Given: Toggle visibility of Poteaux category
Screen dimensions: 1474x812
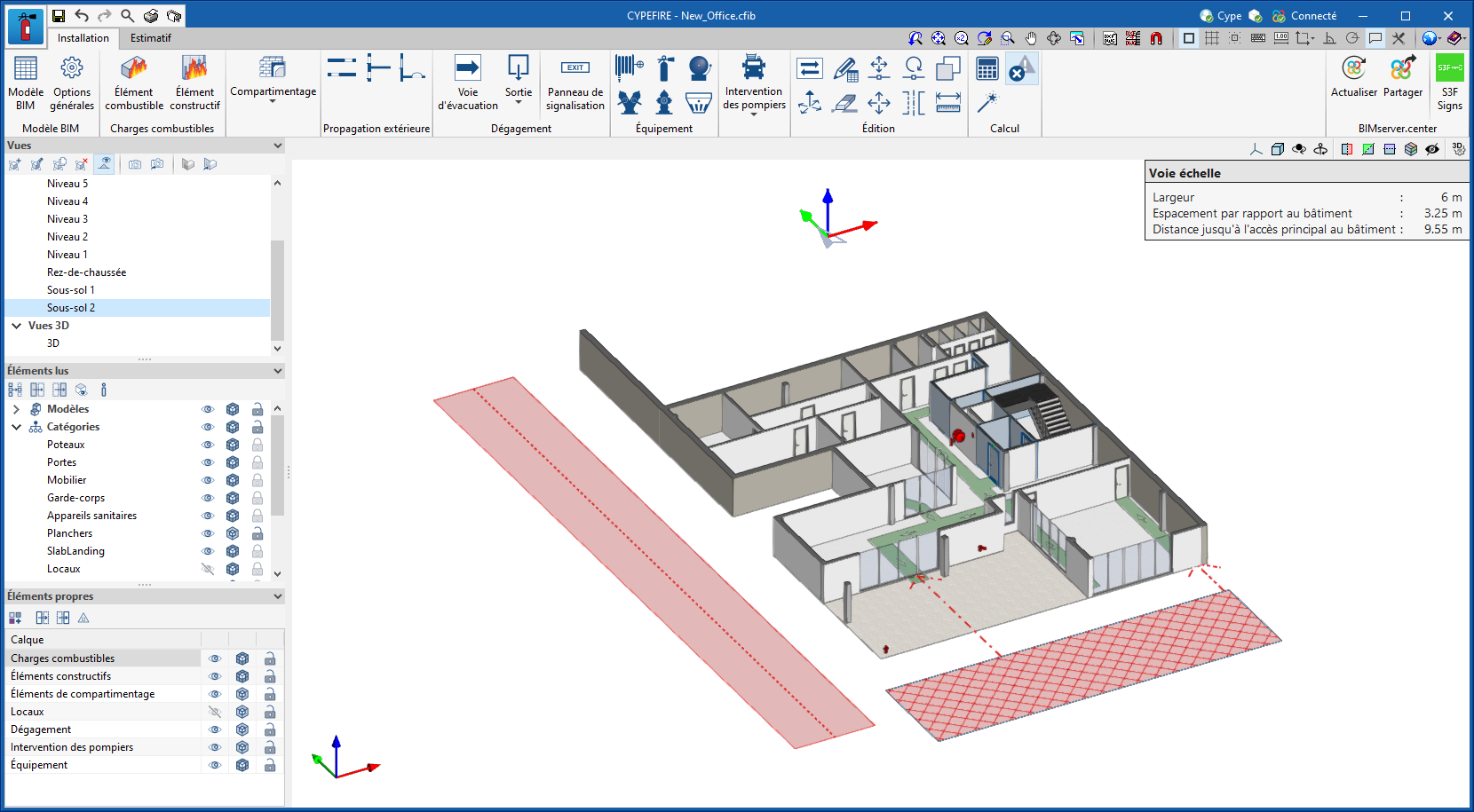Looking at the screenshot, I should (x=208, y=445).
